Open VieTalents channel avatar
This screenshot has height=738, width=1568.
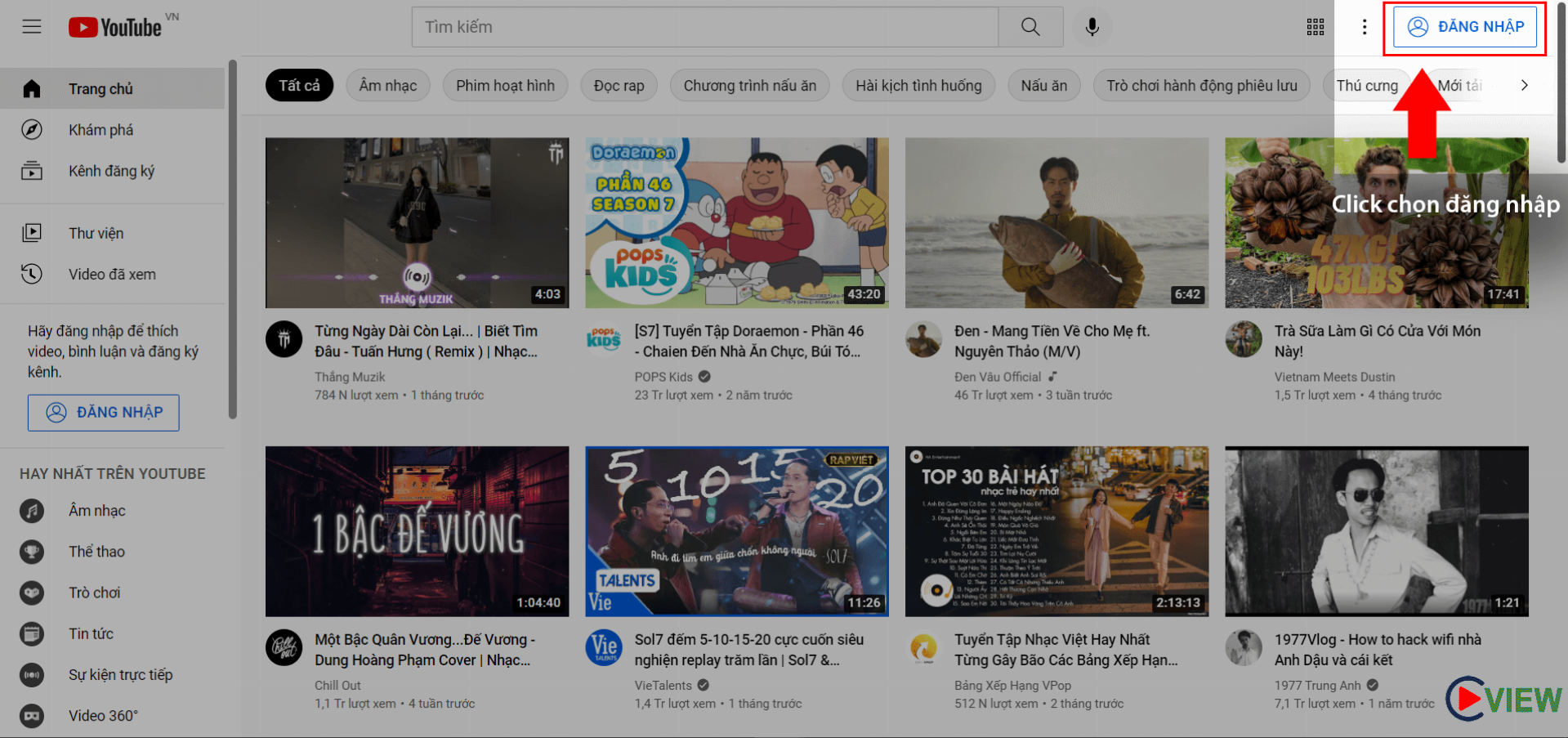(x=604, y=647)
